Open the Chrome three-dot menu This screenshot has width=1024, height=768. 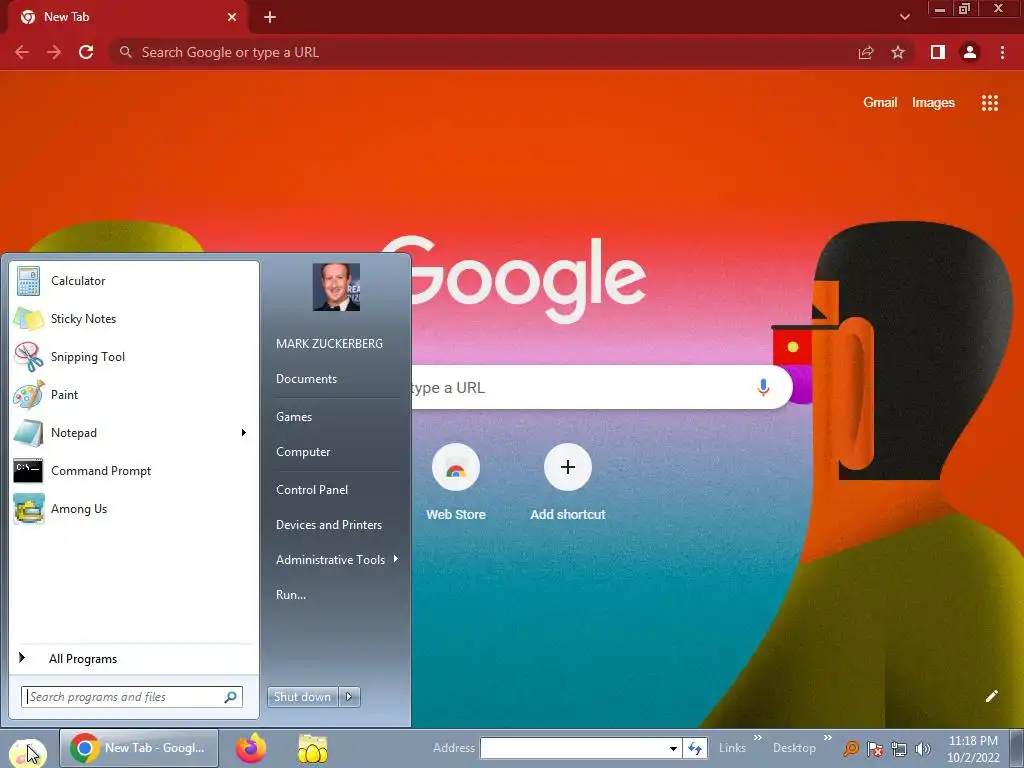click(x=1002, y=52)
